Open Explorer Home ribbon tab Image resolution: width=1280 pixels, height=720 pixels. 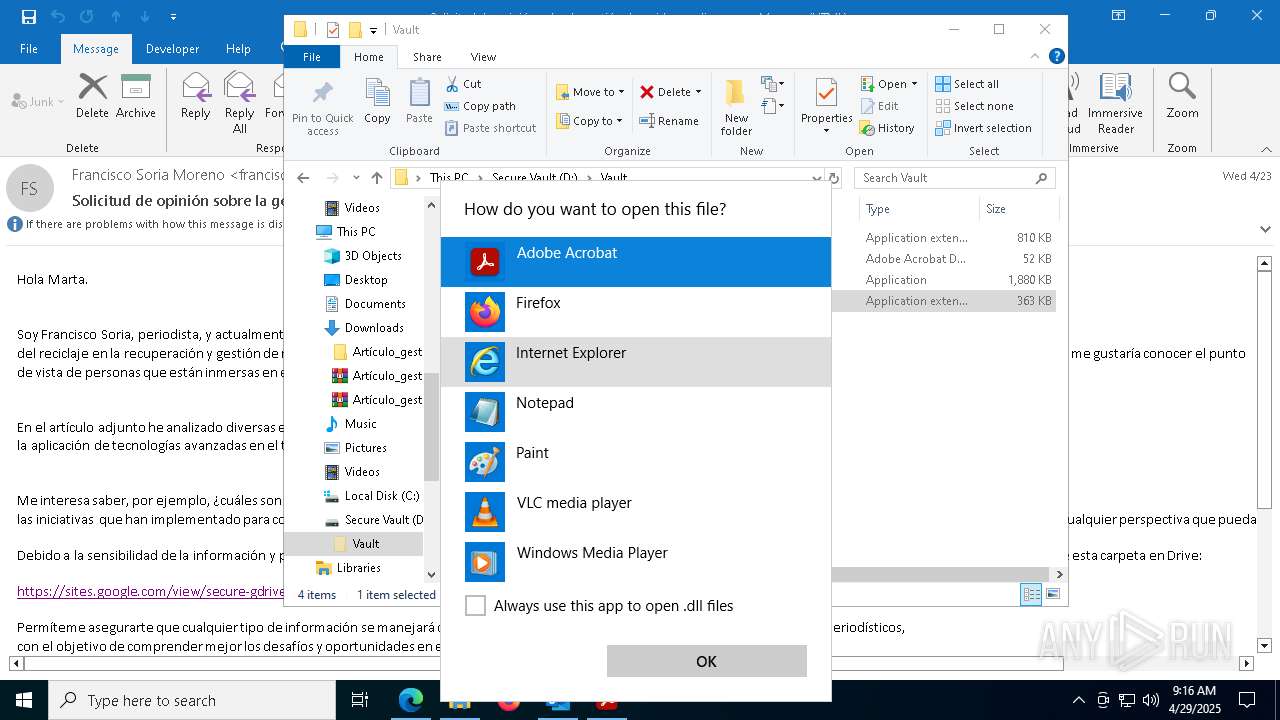(368, 57)
